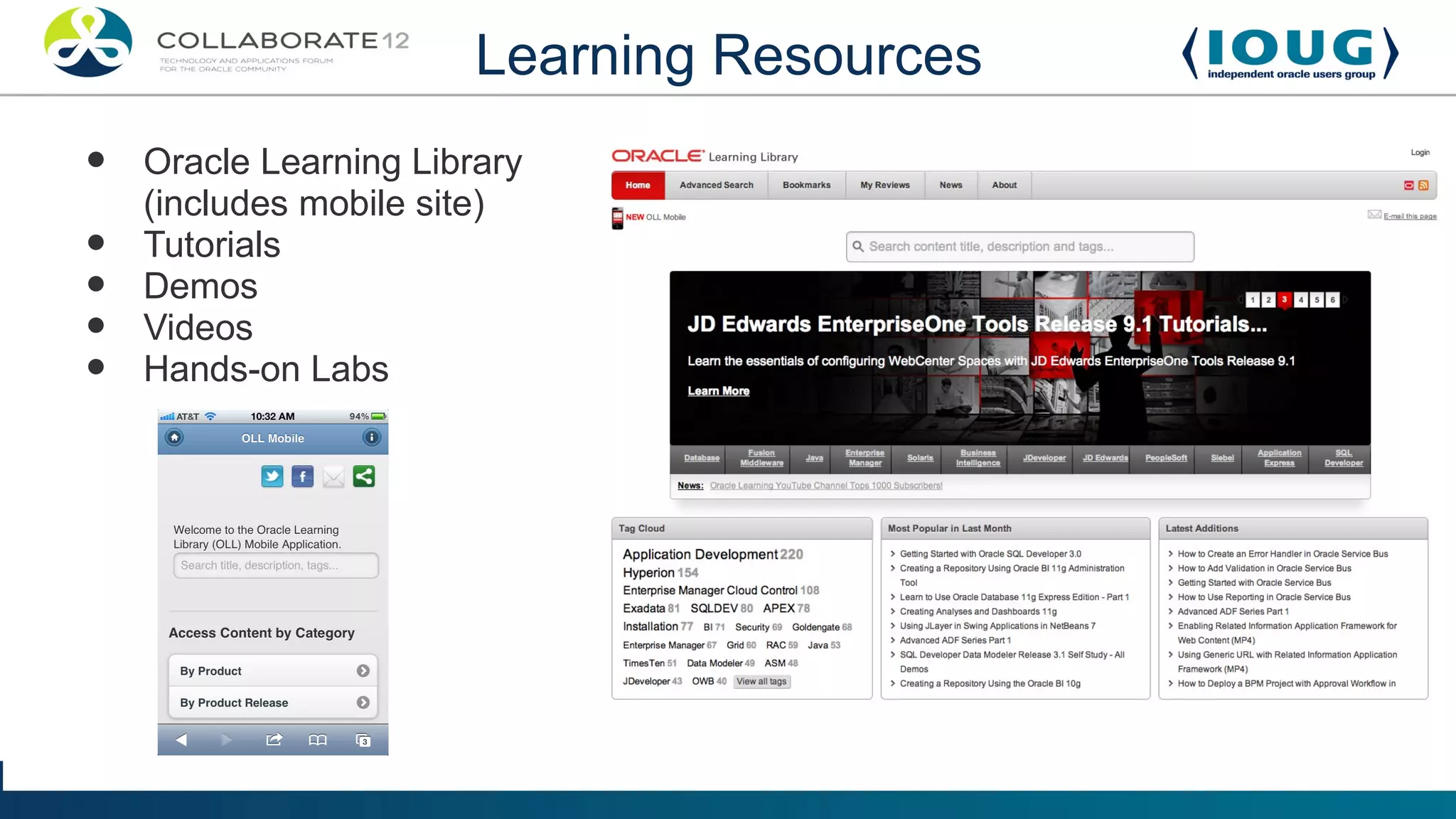Open the mobile browser bookmarks book icon

pyautogui.click(x=318, y=740)
